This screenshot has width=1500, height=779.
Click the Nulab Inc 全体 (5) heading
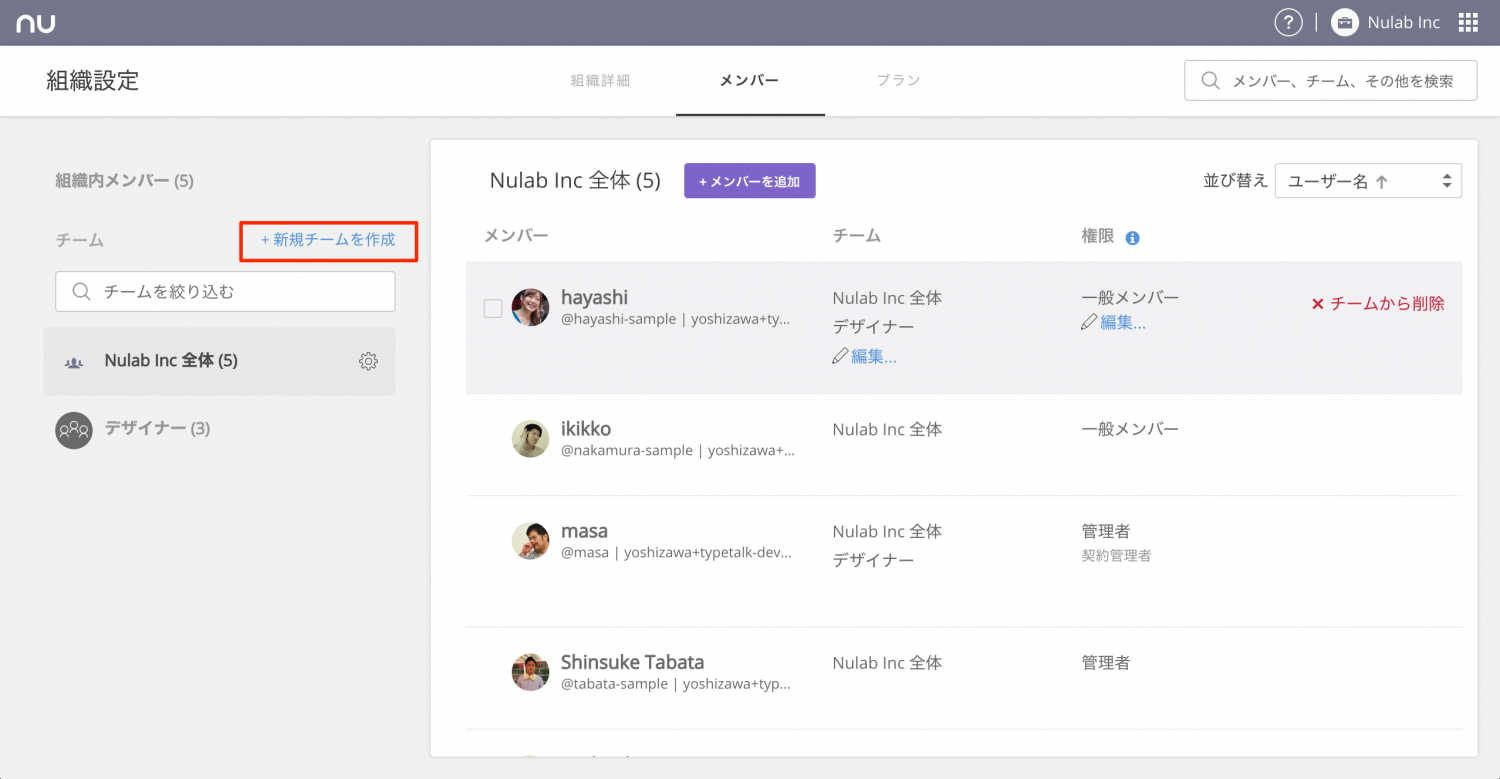[x=575, y=180]
